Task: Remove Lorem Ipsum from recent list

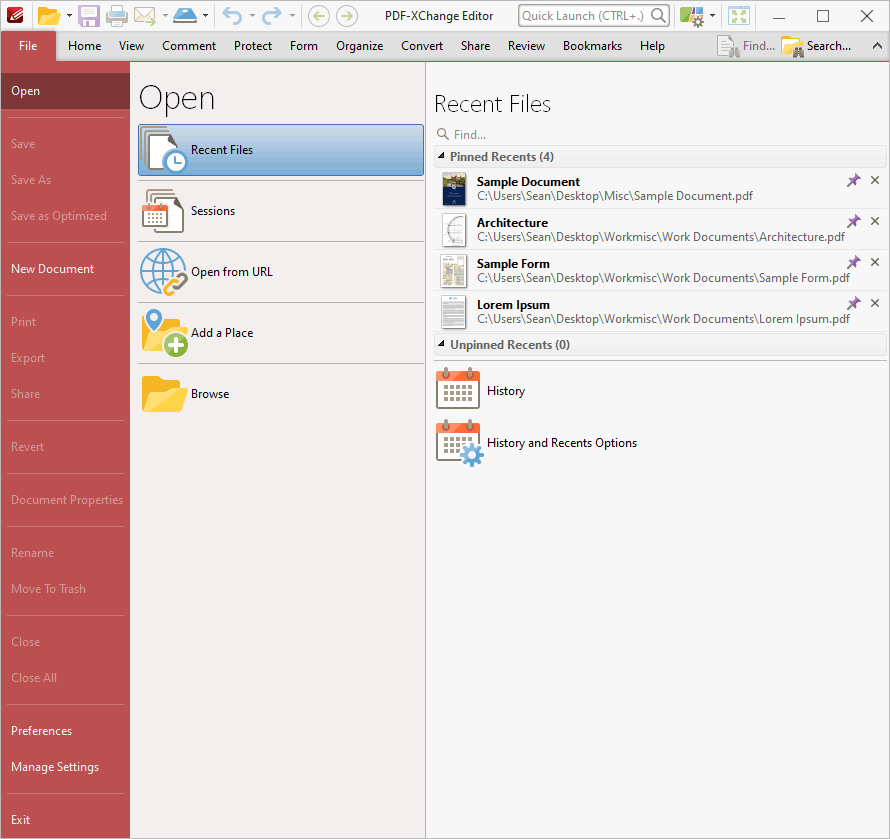Action: pos(875,303)
